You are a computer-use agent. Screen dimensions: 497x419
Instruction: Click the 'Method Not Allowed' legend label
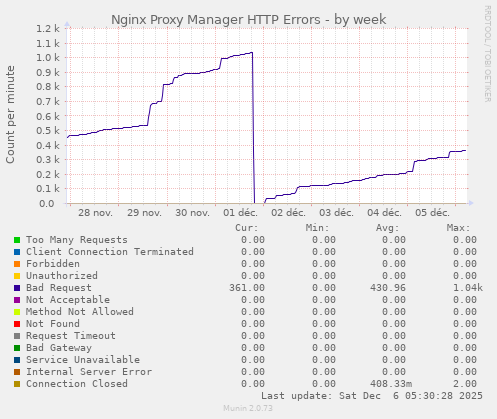click(80, 312)
